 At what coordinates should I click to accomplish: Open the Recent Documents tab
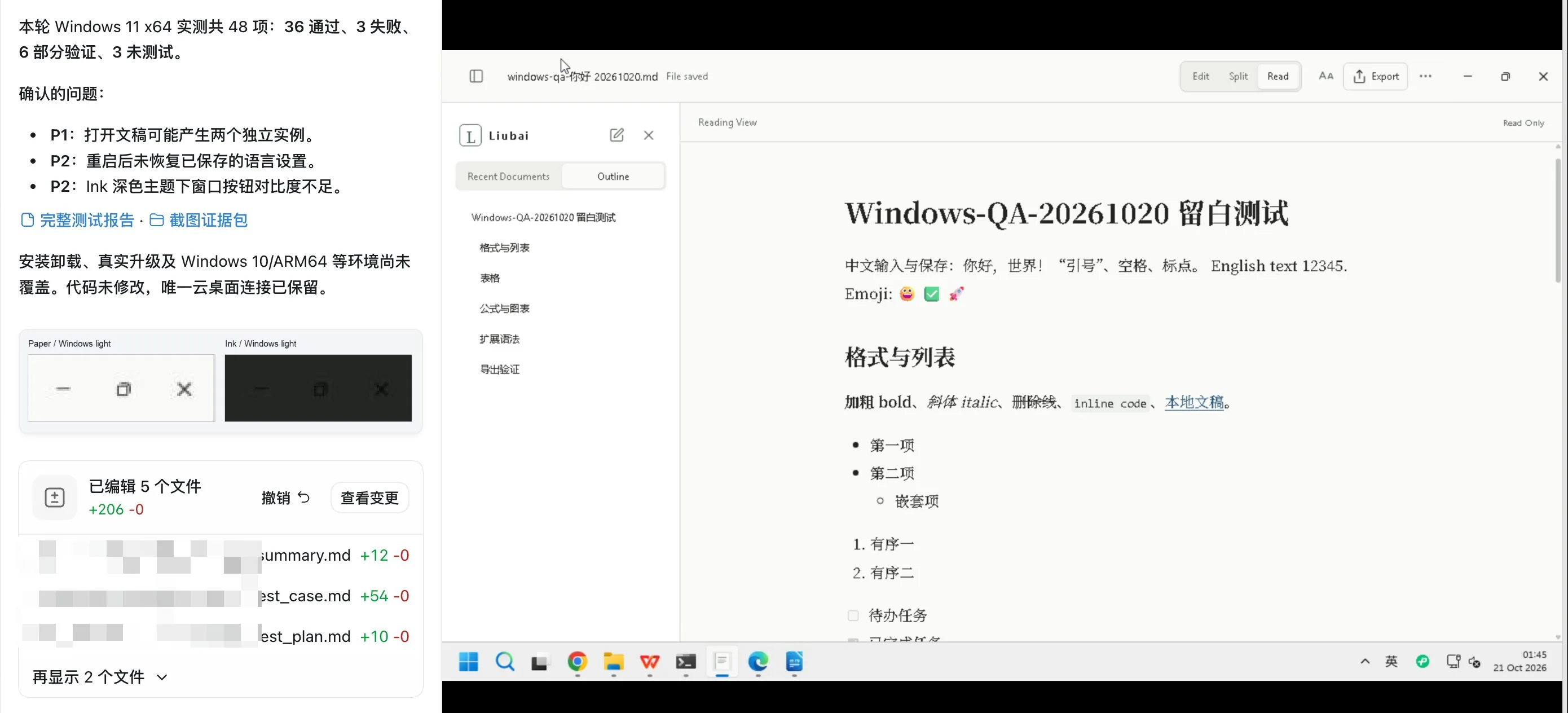(508, 176)
